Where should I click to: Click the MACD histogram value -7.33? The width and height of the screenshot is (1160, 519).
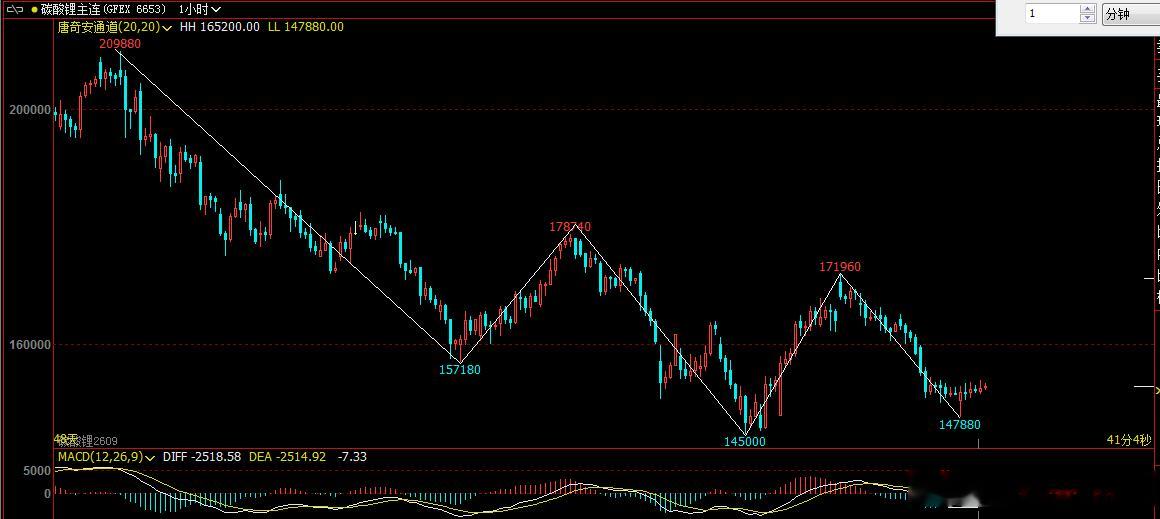(x=351, y=457)
